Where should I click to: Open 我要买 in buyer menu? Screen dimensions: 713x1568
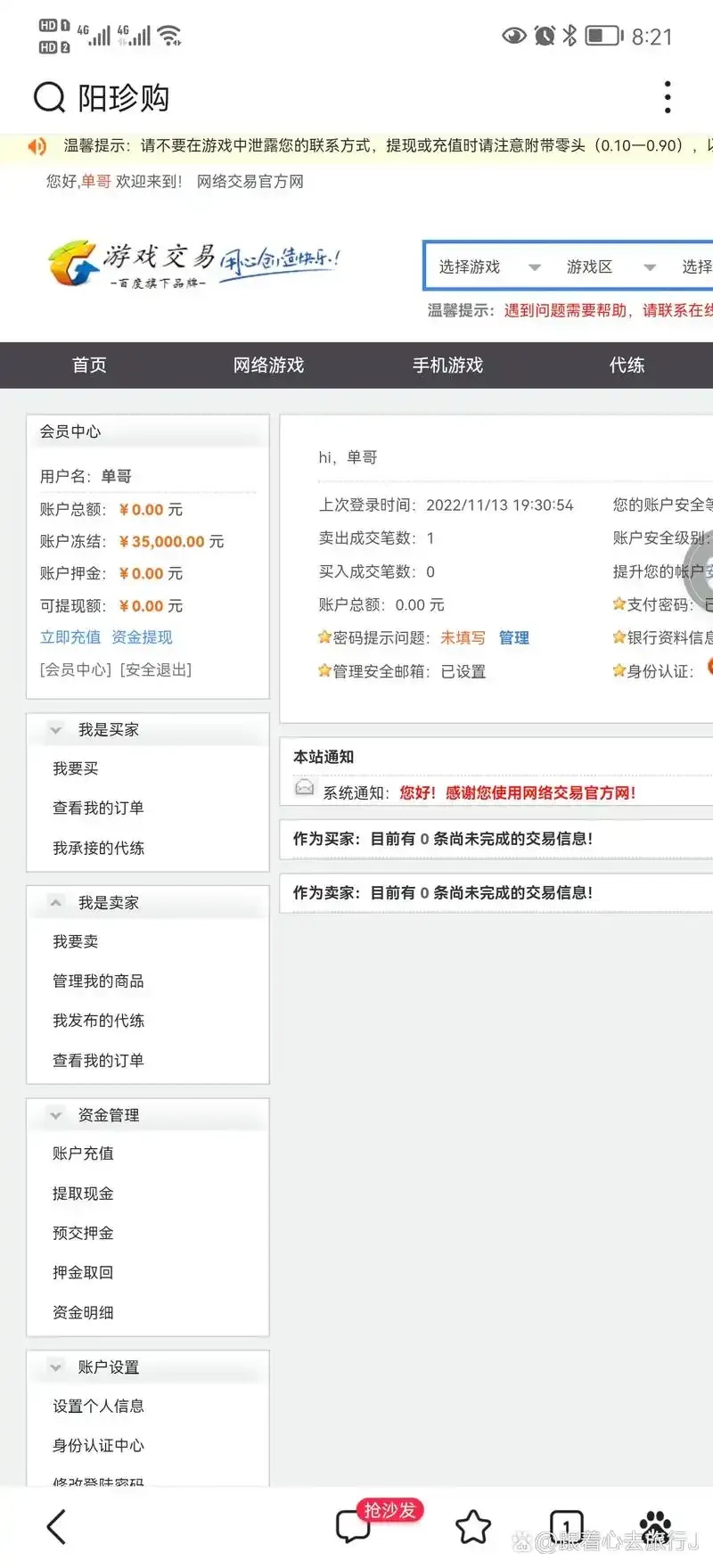[x=76, y=768]
